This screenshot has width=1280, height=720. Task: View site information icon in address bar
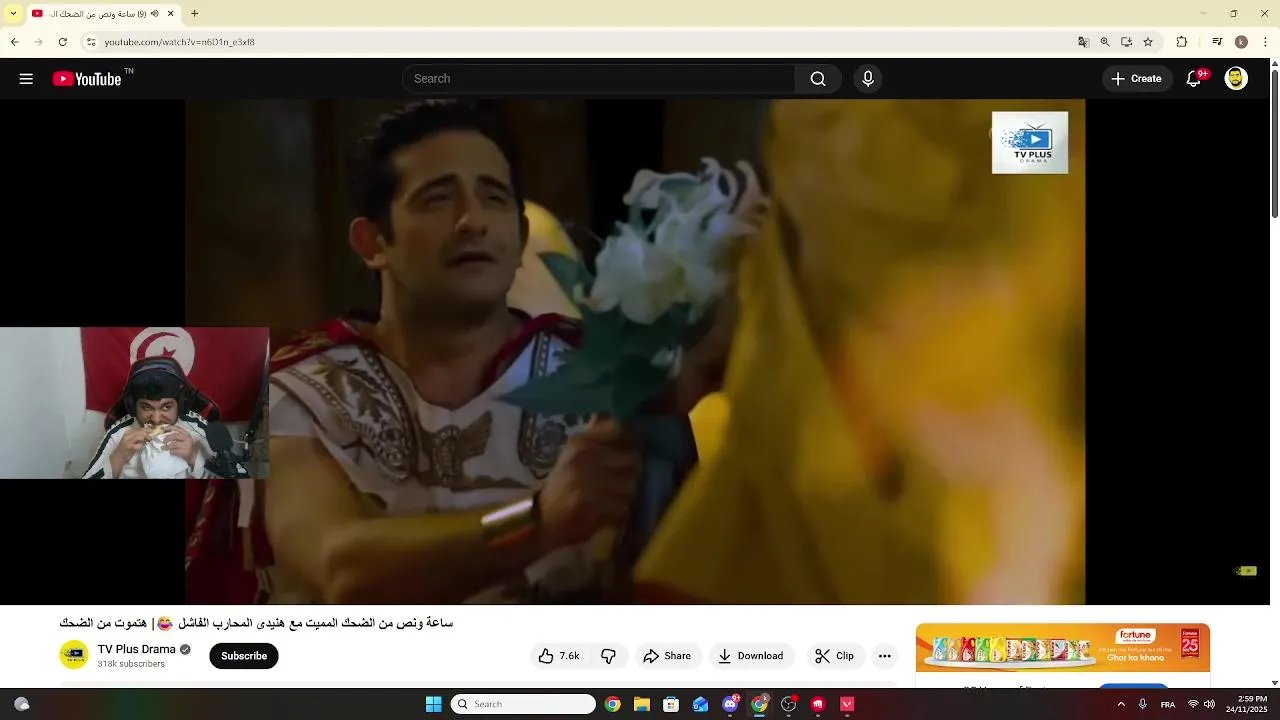click(x=91, y=42)
